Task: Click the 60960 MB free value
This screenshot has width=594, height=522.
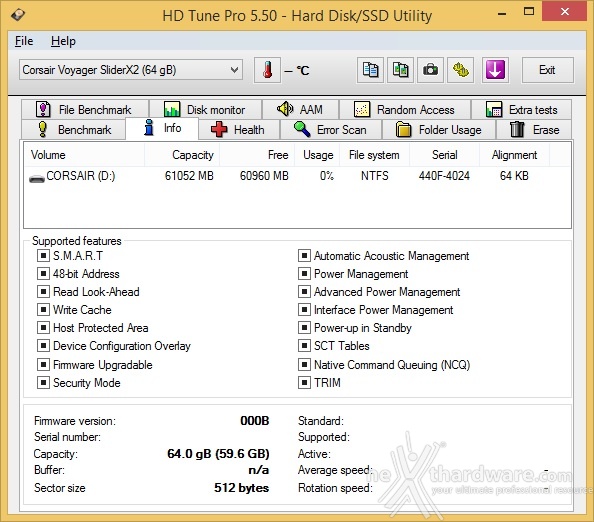Action: [x=264, y=176]
